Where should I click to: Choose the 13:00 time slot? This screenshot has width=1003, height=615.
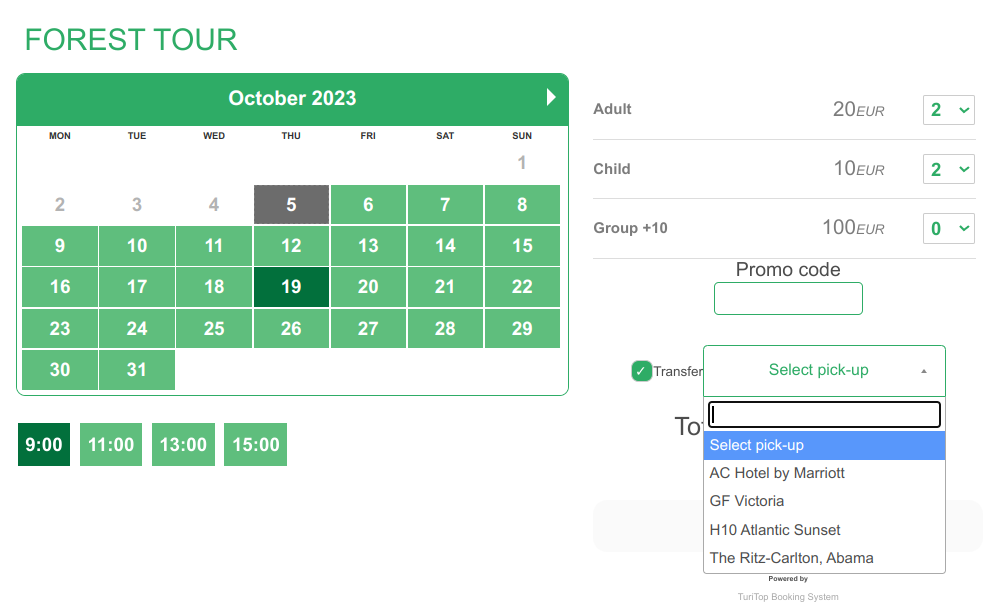tap(183, 445)
